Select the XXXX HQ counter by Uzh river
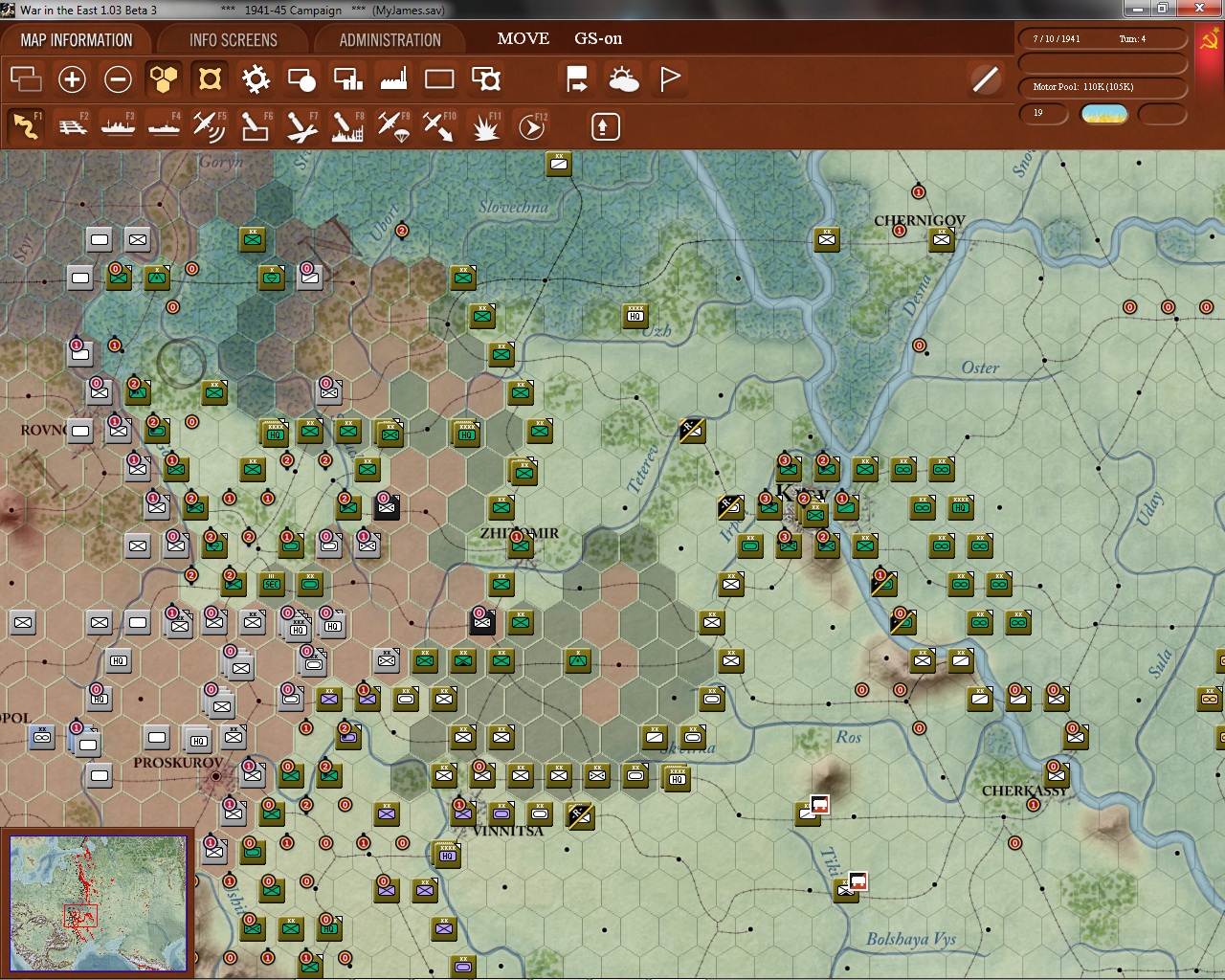Screen dimensions: 1225x980 635,316
